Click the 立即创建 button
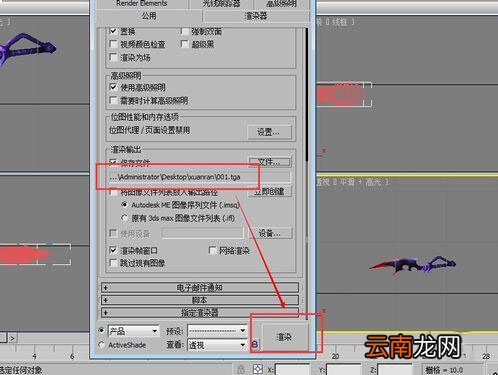498x375 pixels. pos(269,191)
